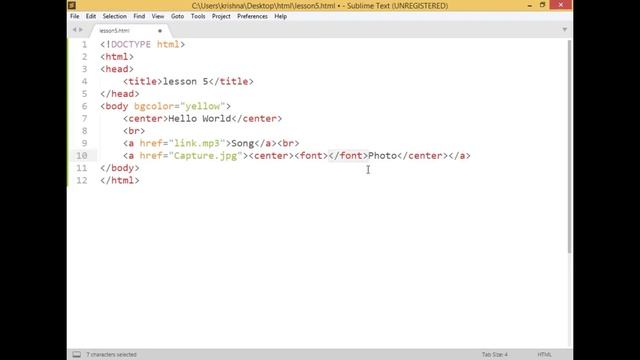Open the View menu
The height and width of the screenshot is (360, 640).
tap(158, 16)
